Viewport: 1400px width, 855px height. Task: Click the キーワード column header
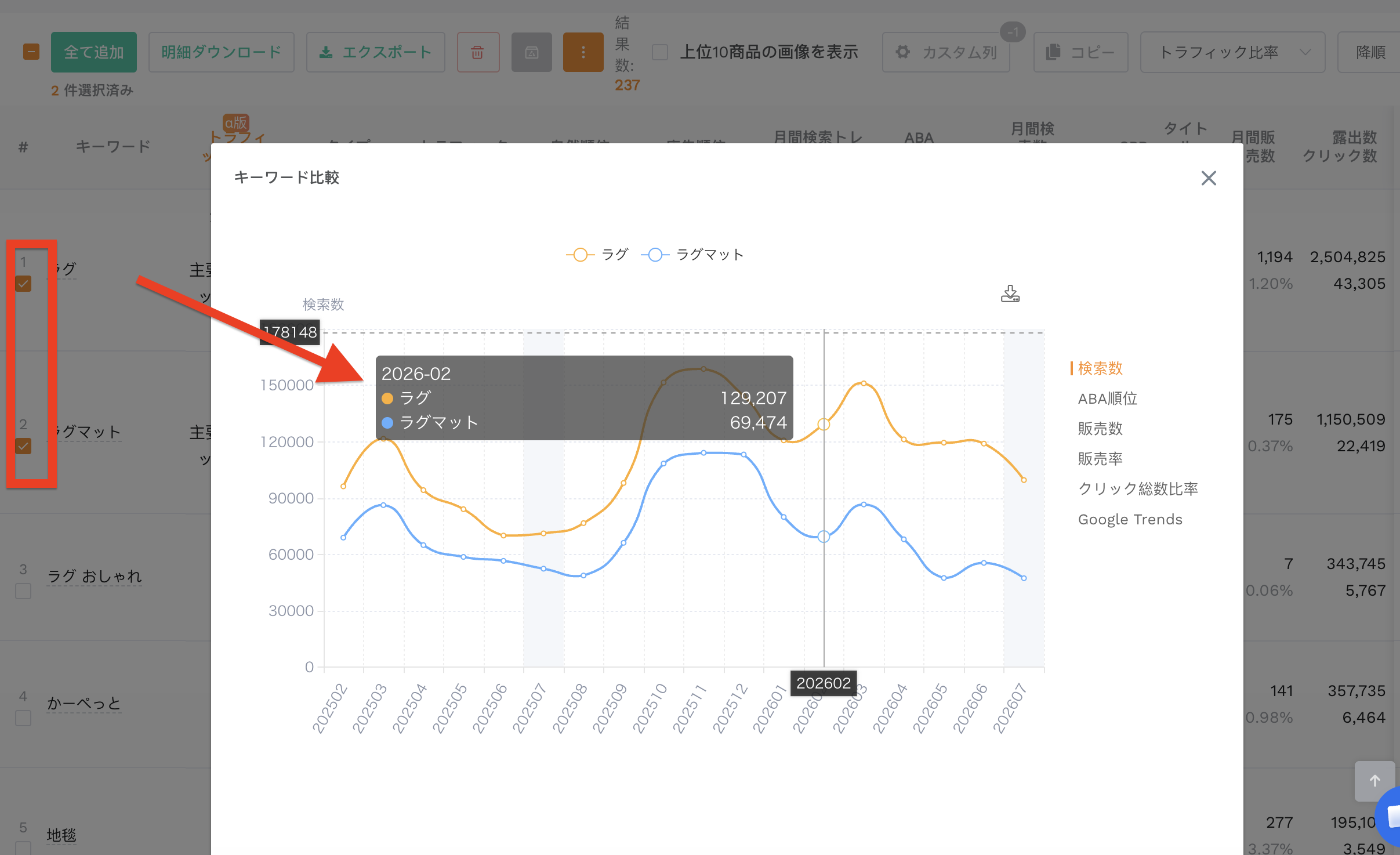coord(113,146)
